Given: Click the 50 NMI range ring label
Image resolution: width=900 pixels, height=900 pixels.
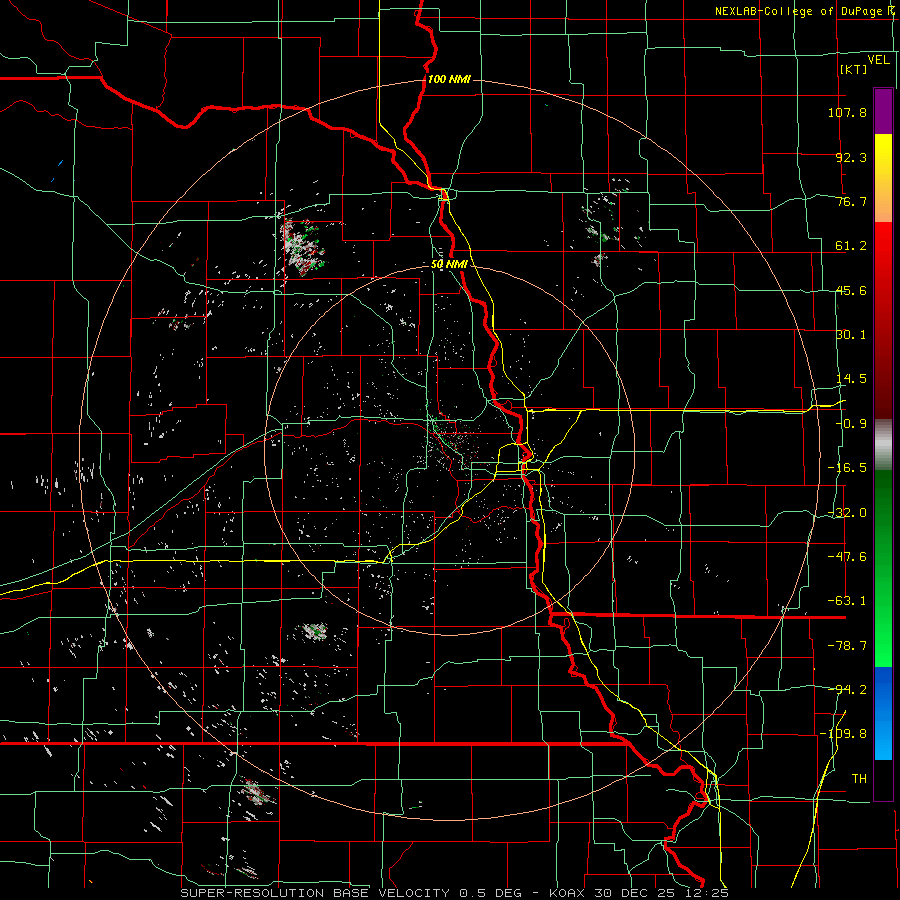Looking at the screenshot, I should coord(449,265).
